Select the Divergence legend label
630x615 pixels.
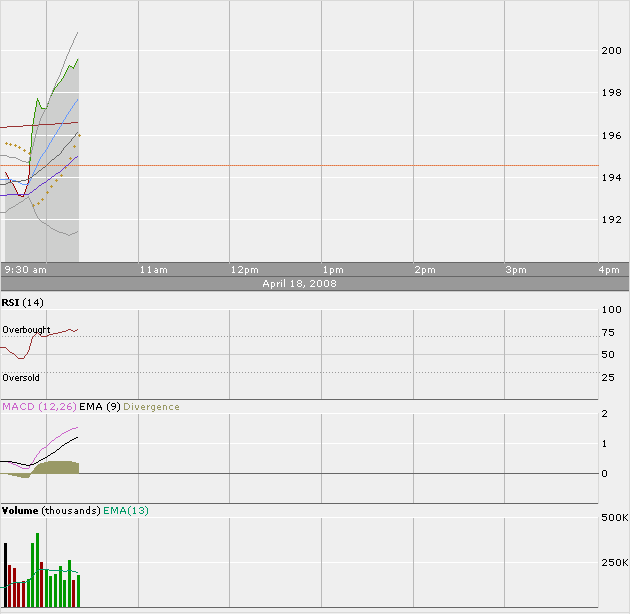152,407
